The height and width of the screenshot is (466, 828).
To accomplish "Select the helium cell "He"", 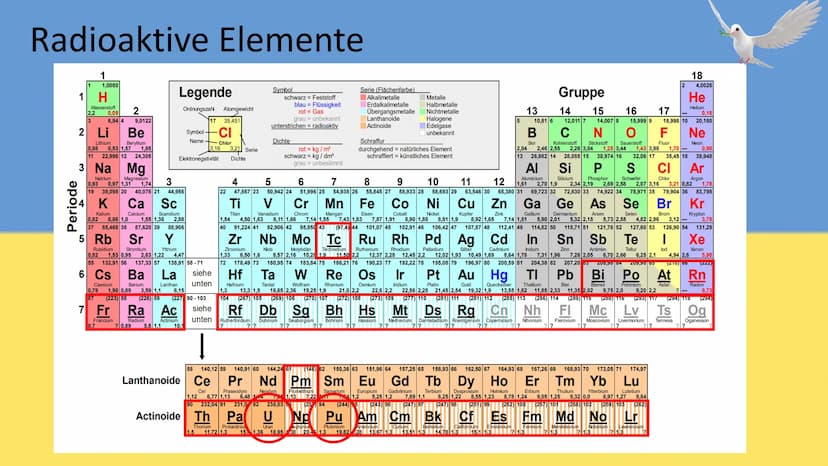I will 697,99.
